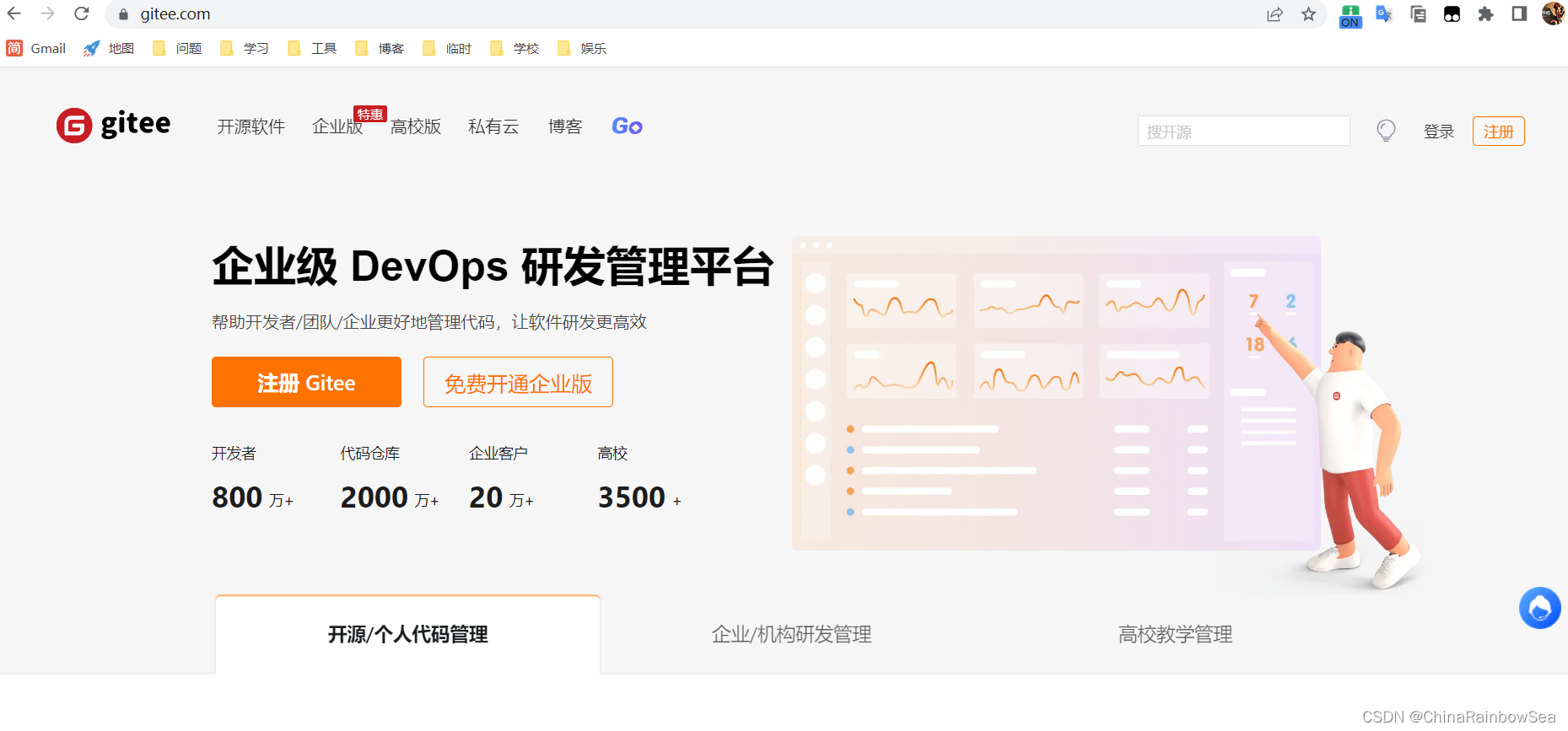The height and width of the screenshot is (731, 1568).
Task: Open the 博客 bookmark folder
Action: pyautogui.click(x=380, y=48)
